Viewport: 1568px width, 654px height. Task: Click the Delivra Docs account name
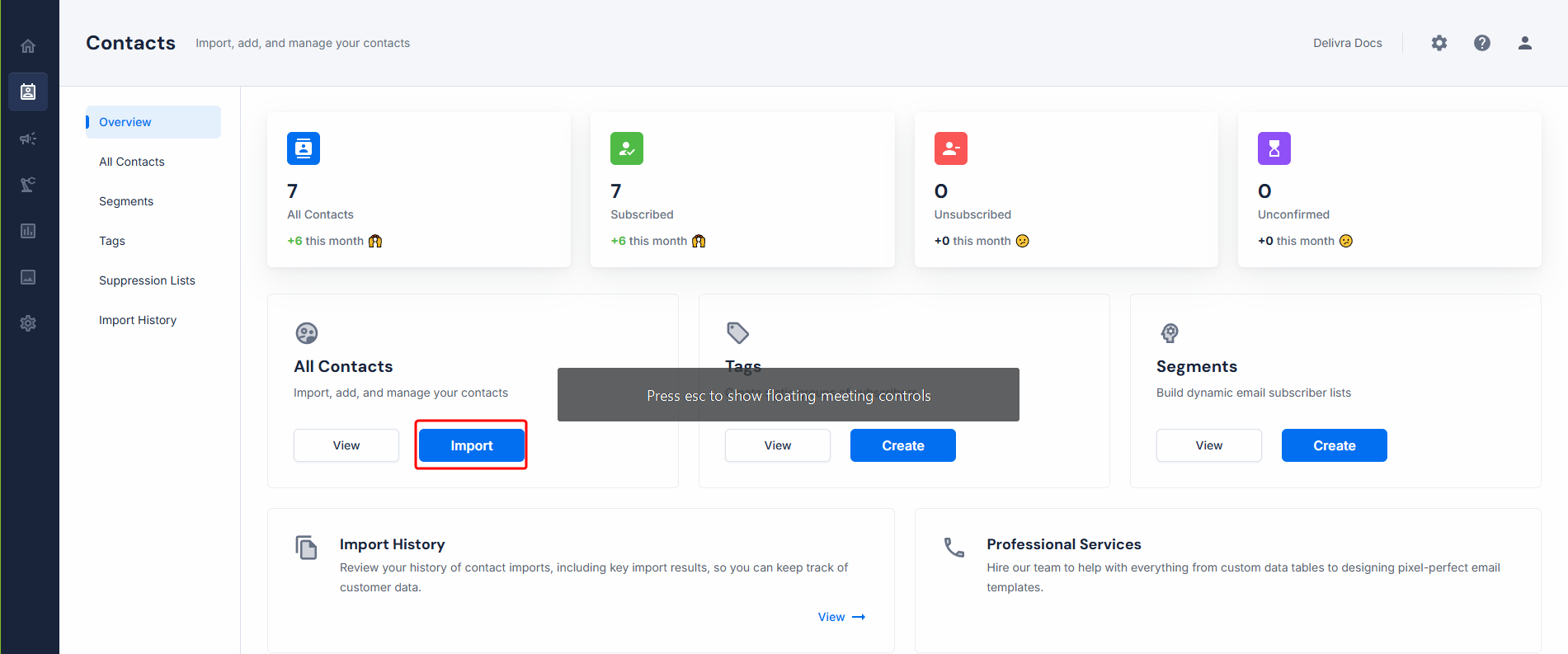[1348, 43]
